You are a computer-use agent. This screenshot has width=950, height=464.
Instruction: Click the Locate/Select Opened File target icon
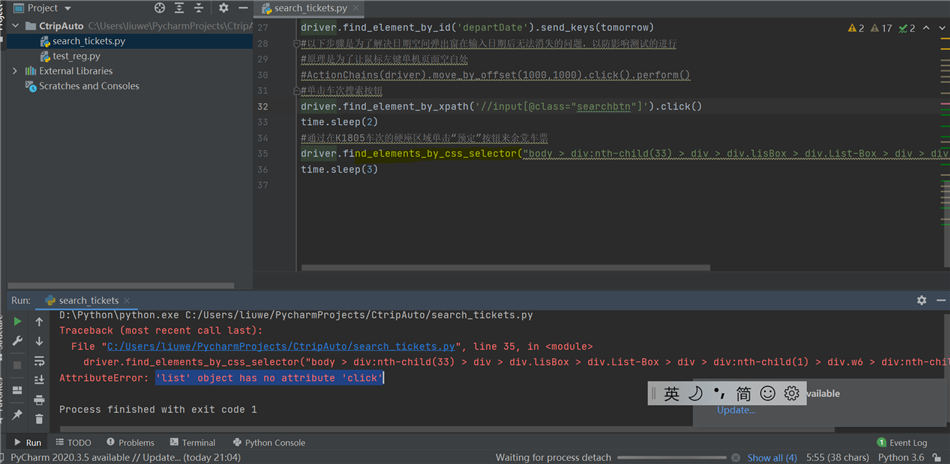159,8
